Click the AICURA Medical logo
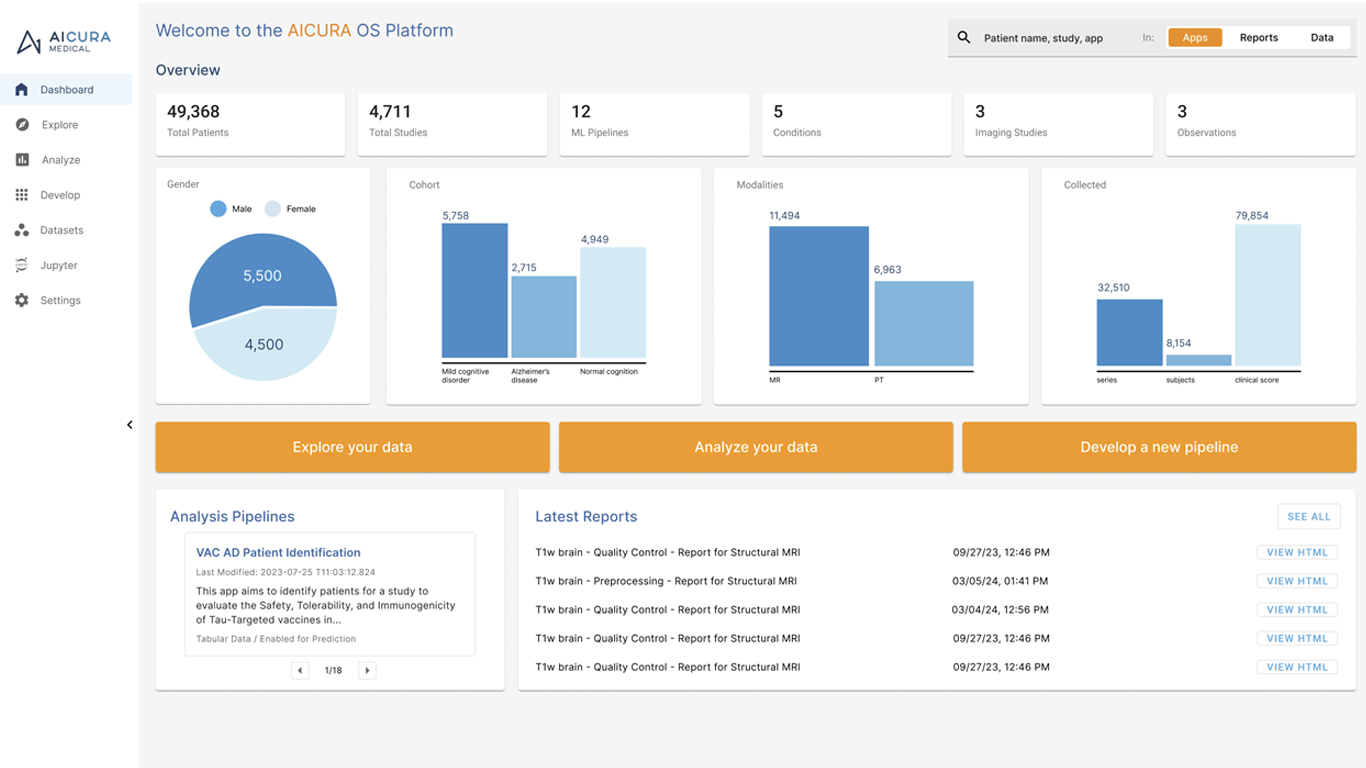The width and height of the screenshot is (1366, 768). 65,41
